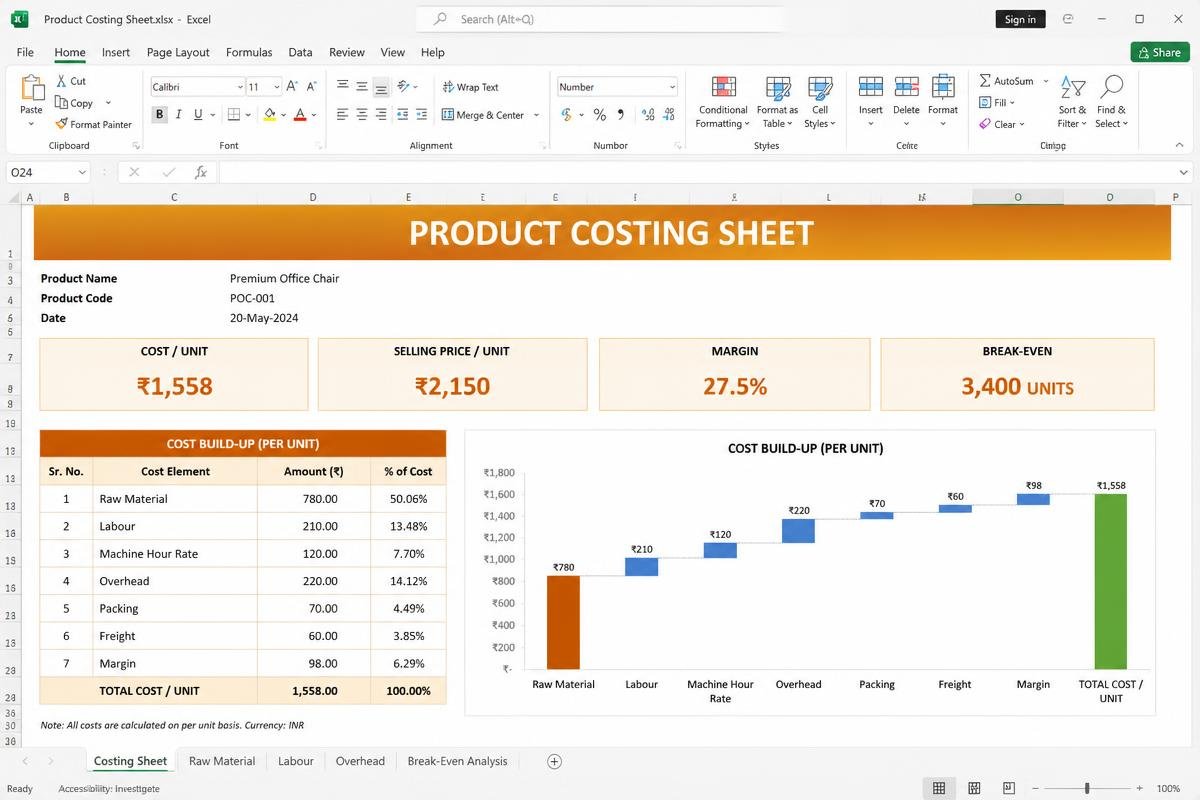Align text left

(x=343, y=115)
